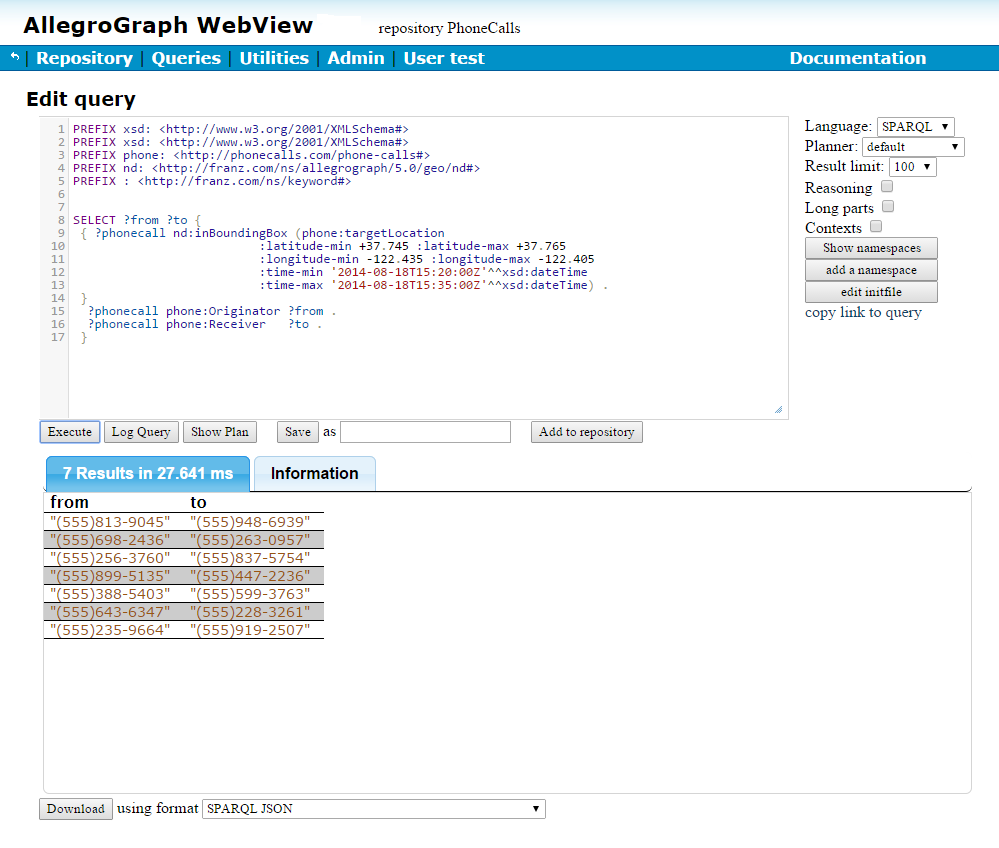Go to the Utilities menu
999x848 pixels.
[274, 58]
